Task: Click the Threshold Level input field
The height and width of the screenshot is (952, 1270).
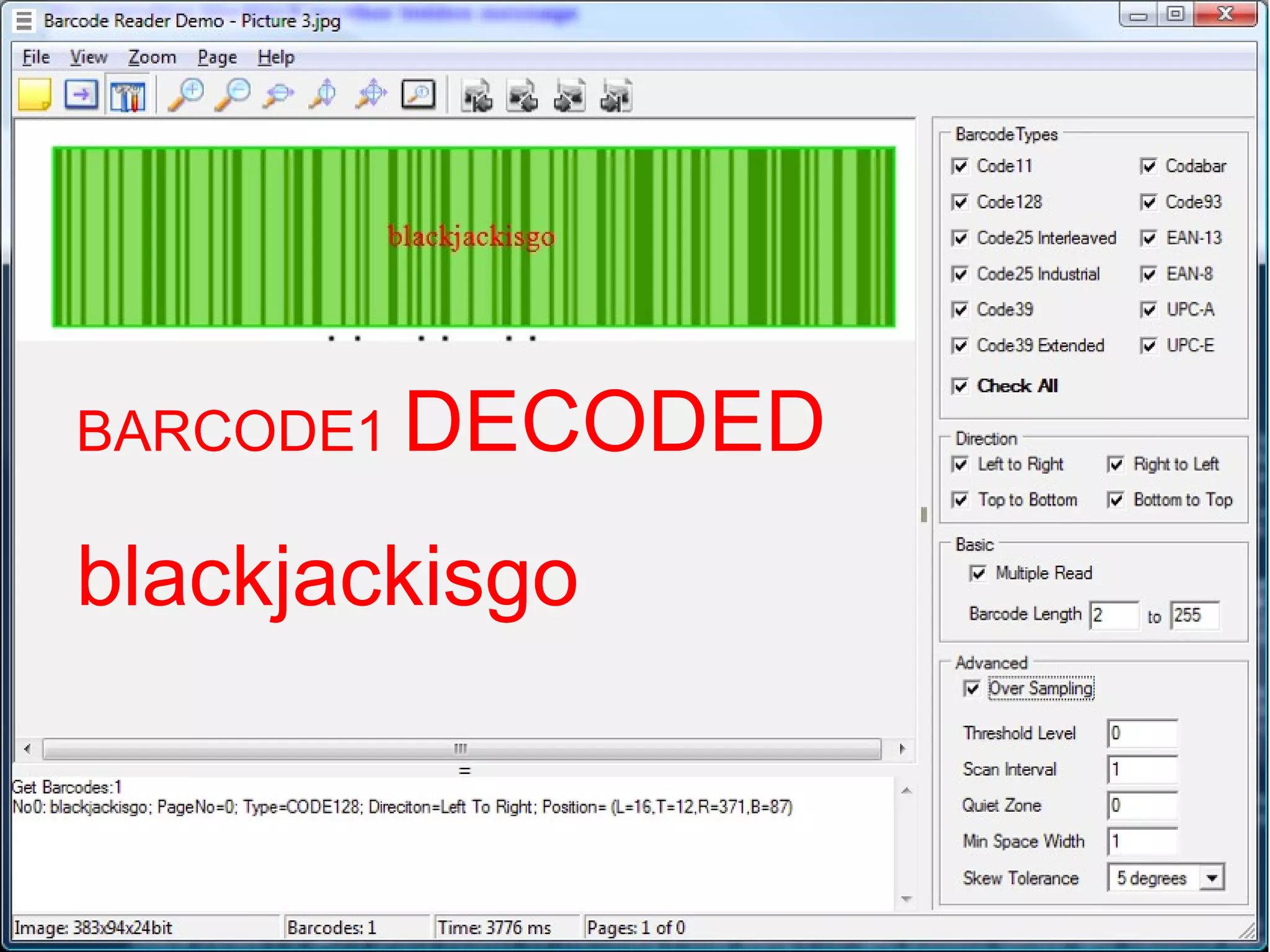Action: point(1142,733)
